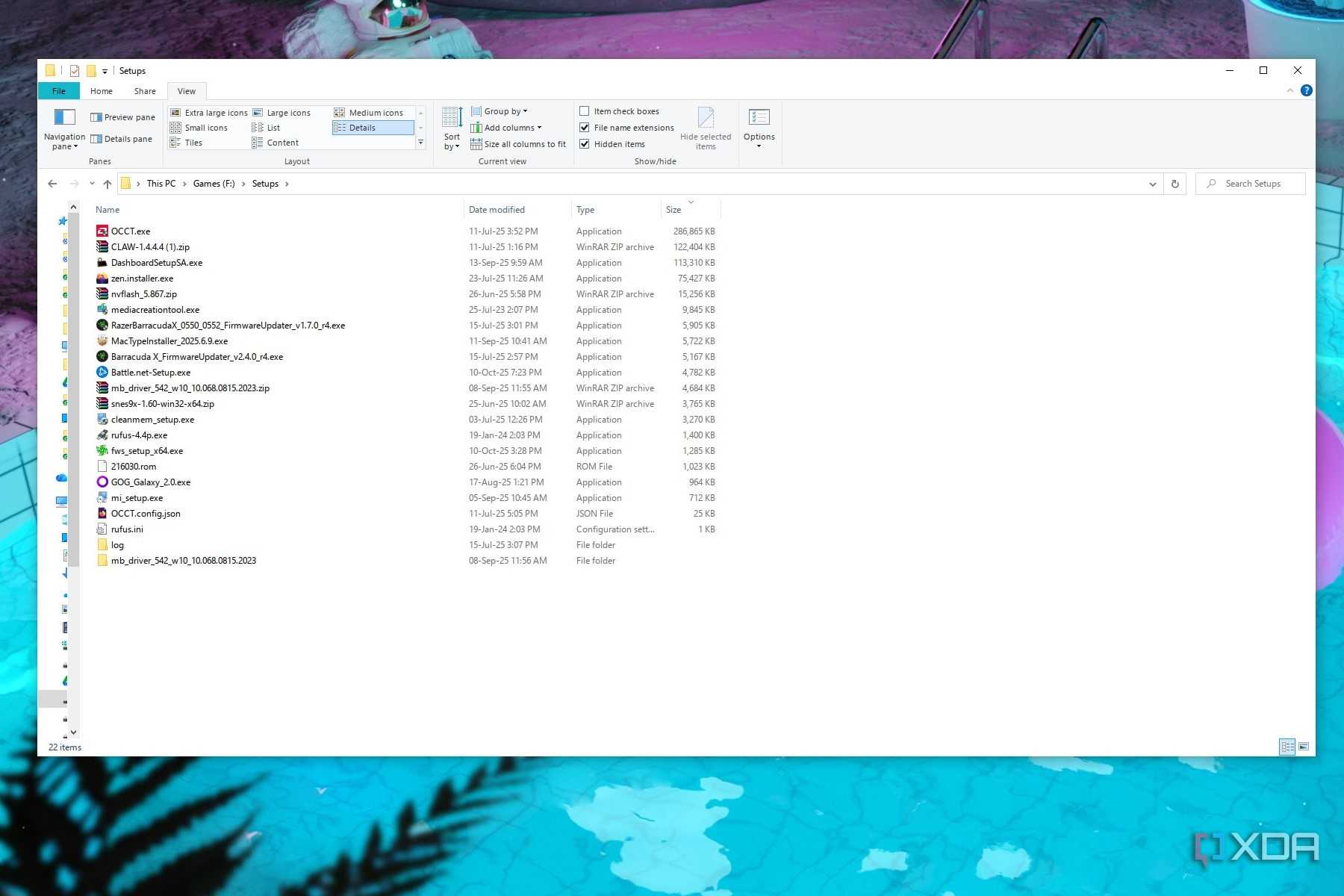Viewport: 1344px width, 896px height.
Task: Minimize the ribbon with the chevron
Action: [1290, 90]
